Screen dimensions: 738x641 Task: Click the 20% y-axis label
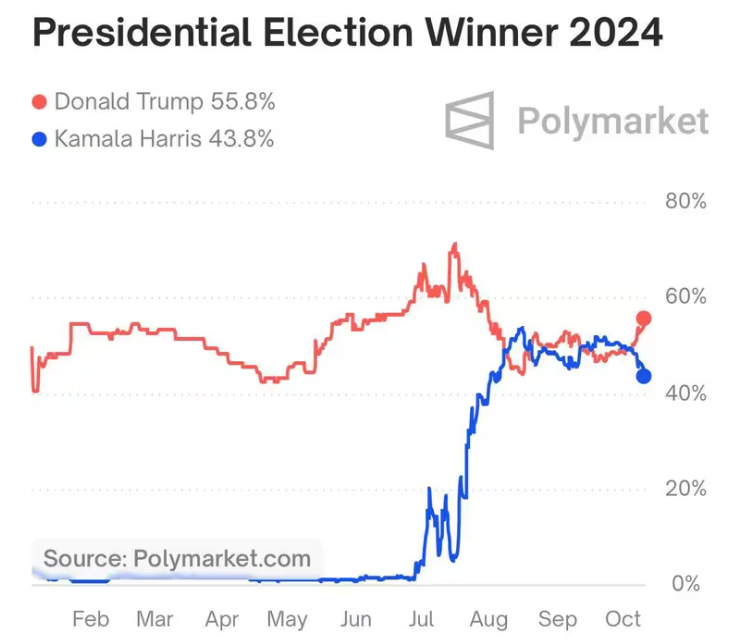686,489
